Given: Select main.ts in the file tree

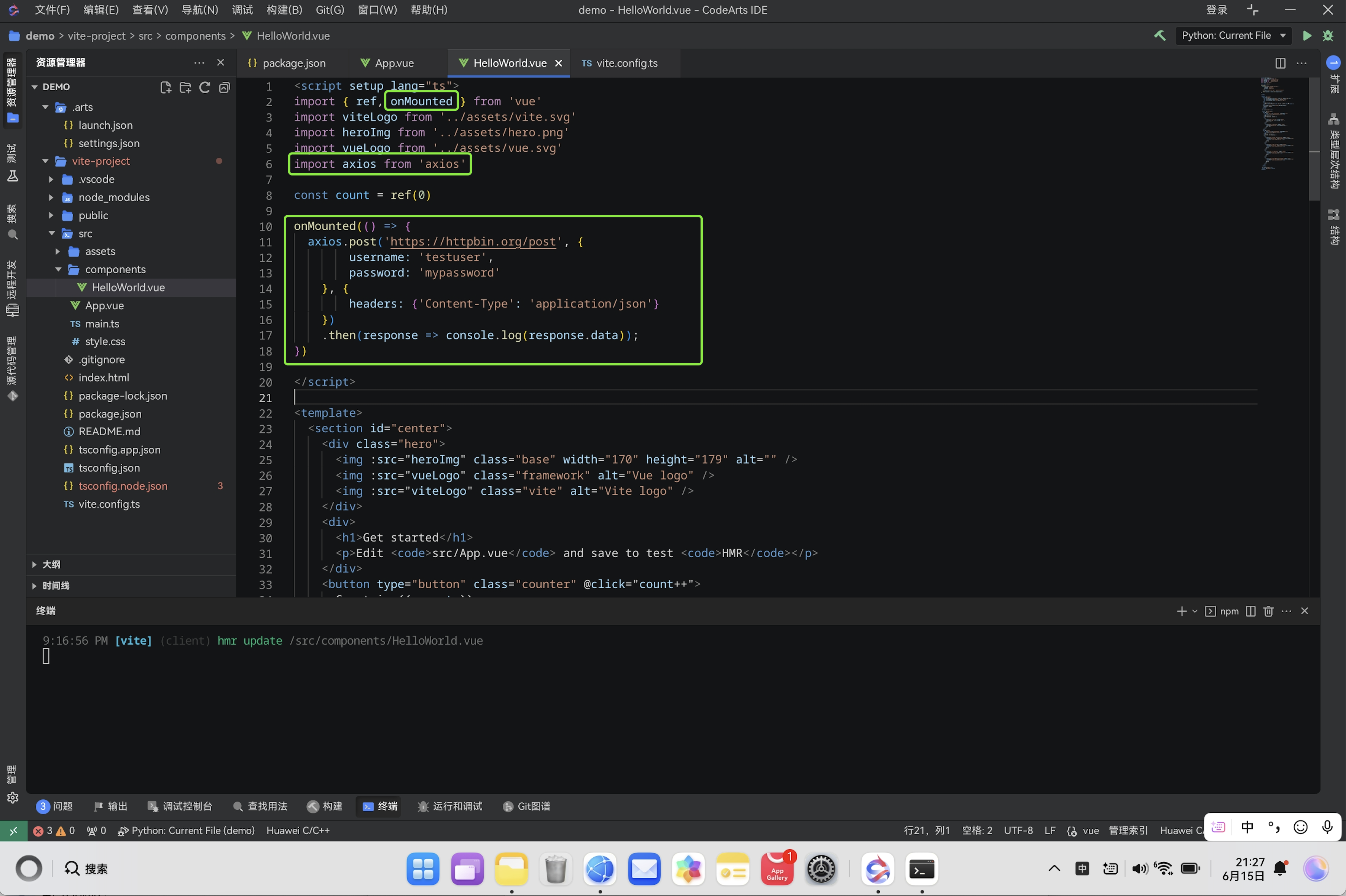Looking at the screenshot, I should [x=102, y=323].
